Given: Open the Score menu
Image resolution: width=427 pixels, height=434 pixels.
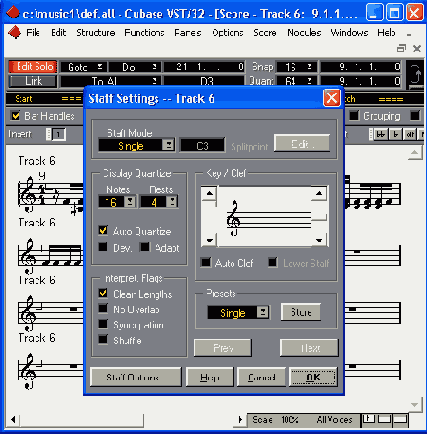Looking at the screenshot, I should click(265, 33).
